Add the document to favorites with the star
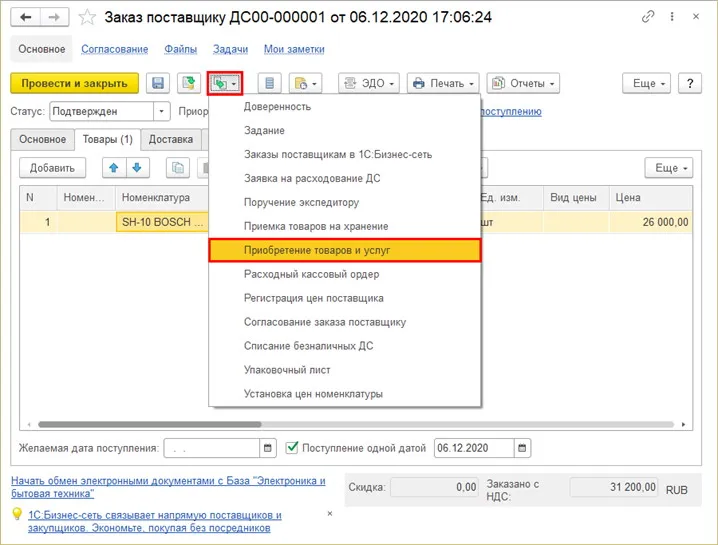 [89, 17]
